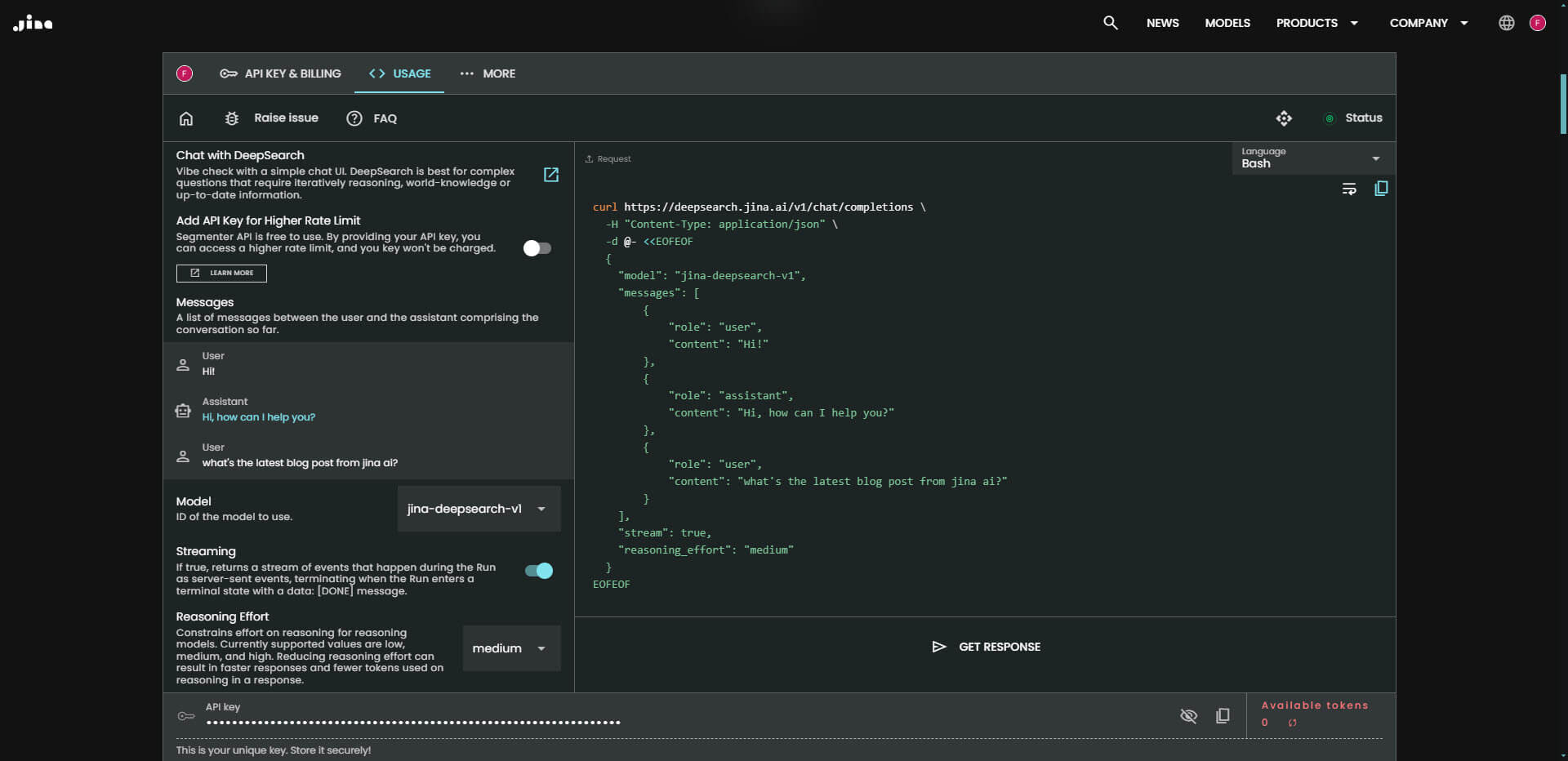Toggle word wrap in code panel
Image resolution: width=1568 pixels, height=761 pixels.
click(x=1349, y=189)
